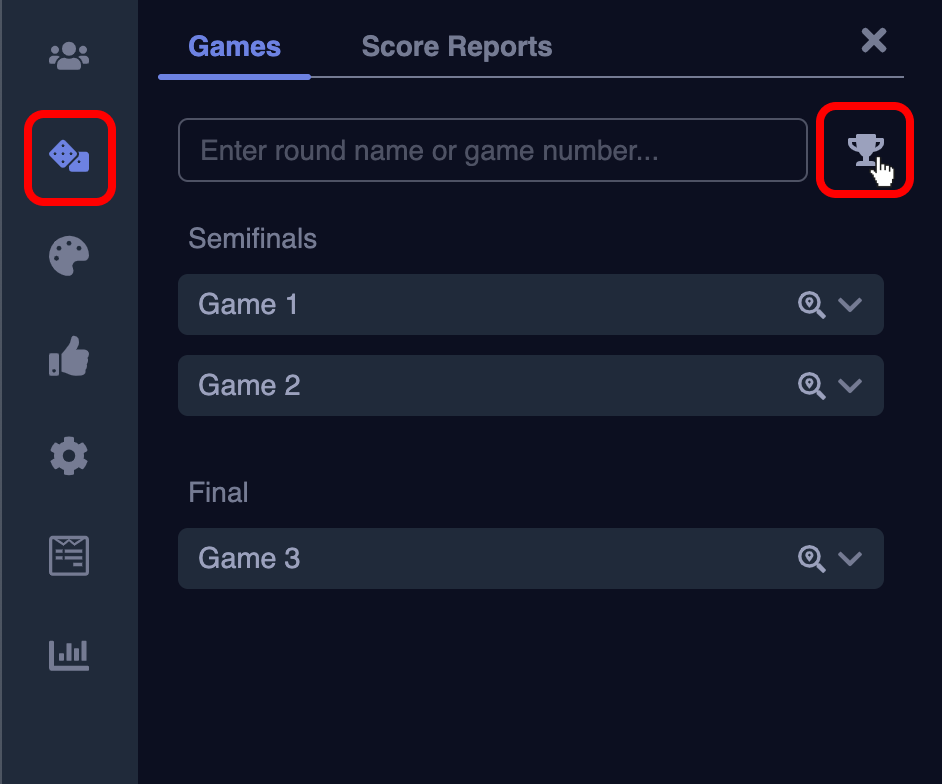The image size is (942, 784).
Task: Select the Game 3 row under Final
Action: 250,559
